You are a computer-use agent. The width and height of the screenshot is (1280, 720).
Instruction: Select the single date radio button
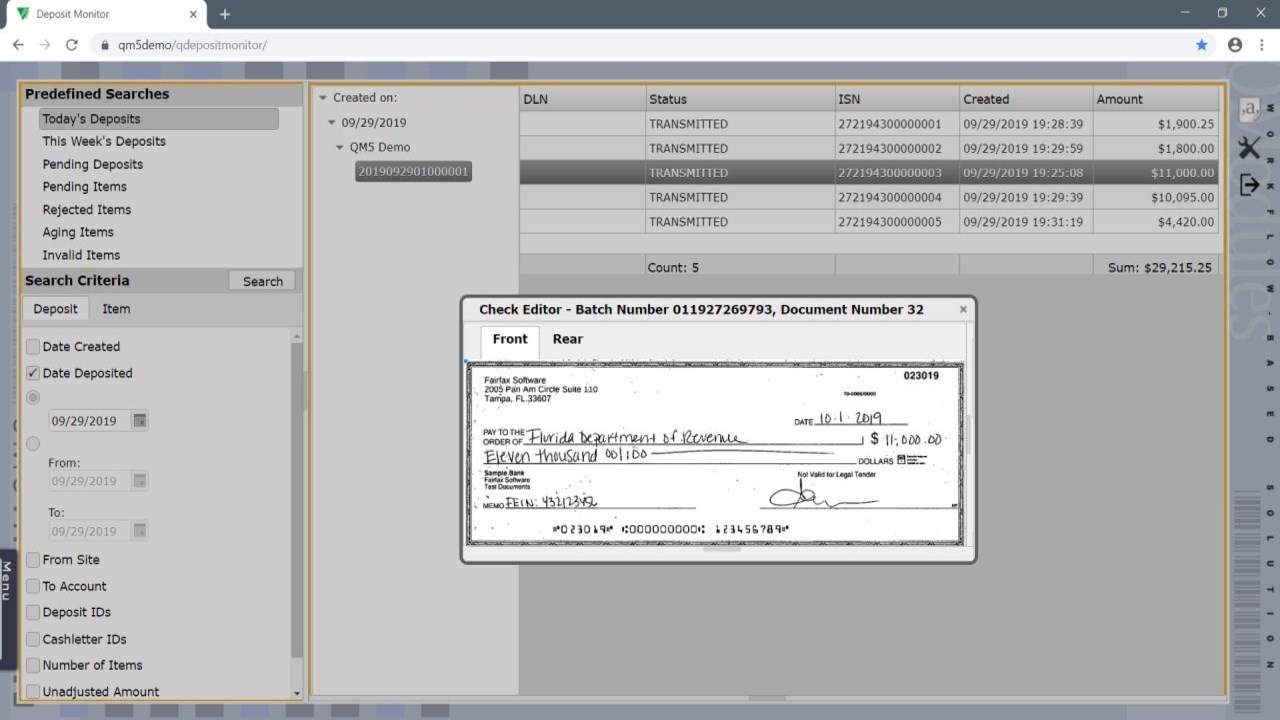pos(33,397)
